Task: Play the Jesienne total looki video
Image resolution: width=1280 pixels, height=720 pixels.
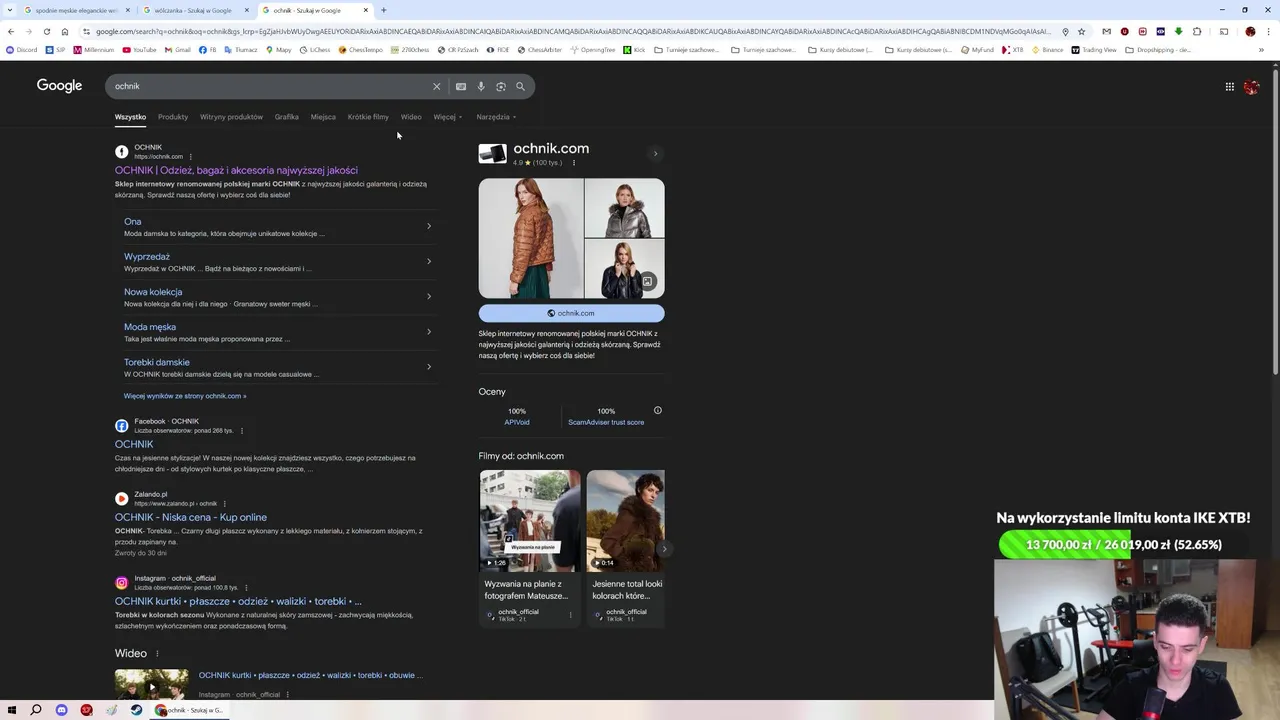Action: (626, 520)
